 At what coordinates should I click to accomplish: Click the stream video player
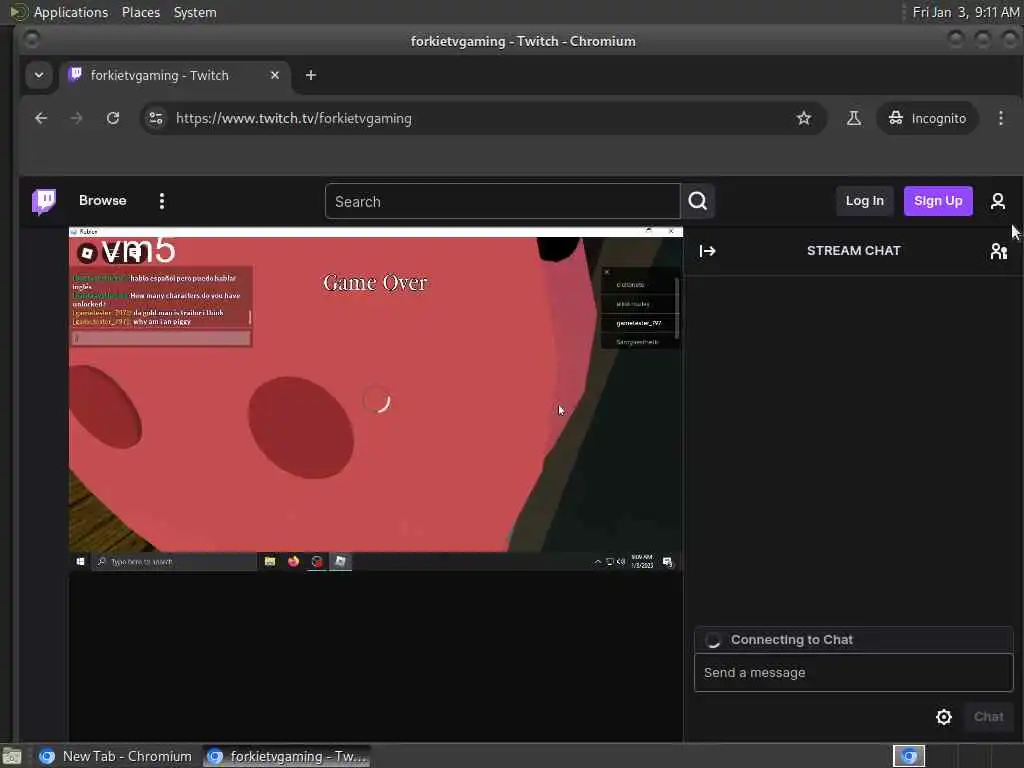click(376, 399)
